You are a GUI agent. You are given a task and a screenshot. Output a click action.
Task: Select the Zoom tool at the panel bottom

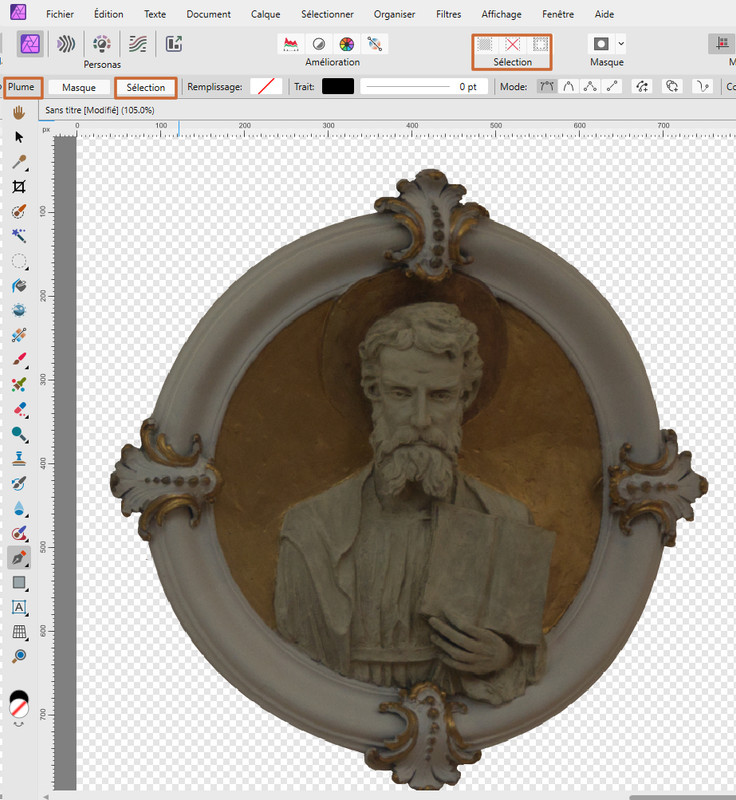19,656
